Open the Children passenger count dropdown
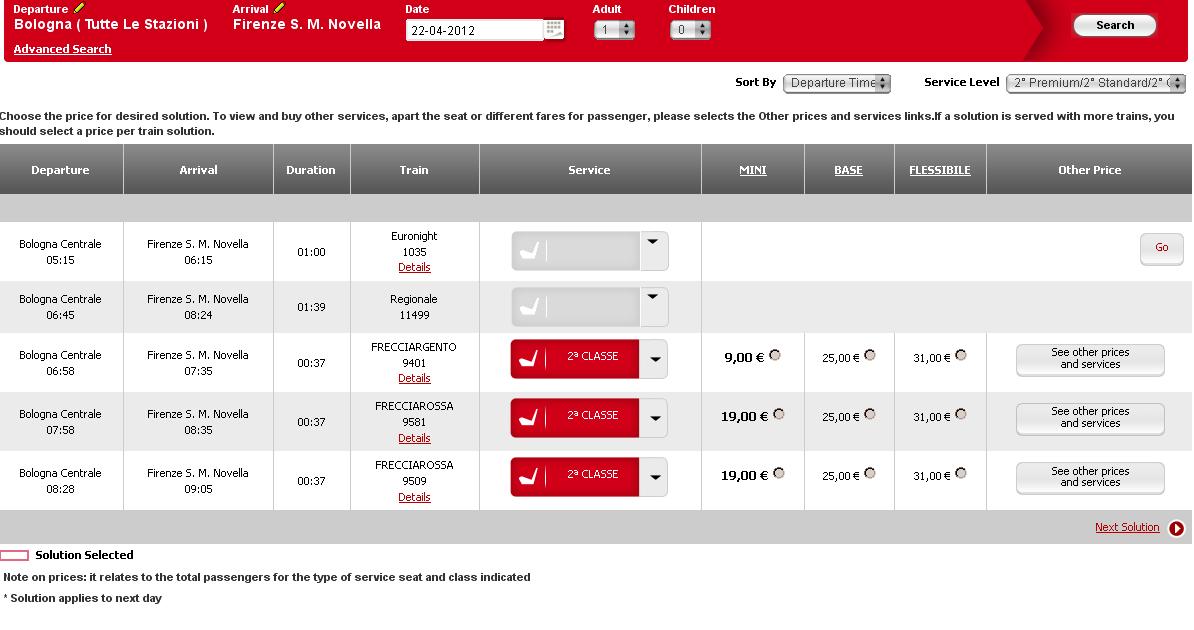This screenshot has width=1194, height=630. (x=690, y=30)
